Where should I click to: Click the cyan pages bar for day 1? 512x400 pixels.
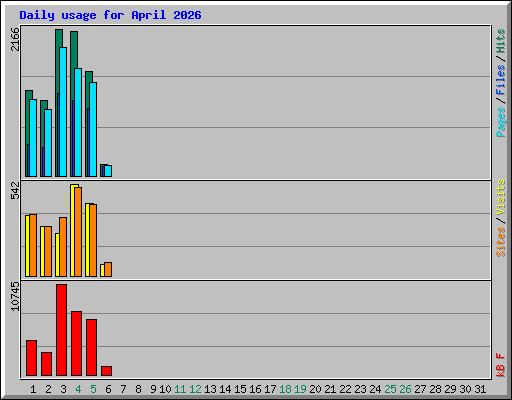pos(33,138)
